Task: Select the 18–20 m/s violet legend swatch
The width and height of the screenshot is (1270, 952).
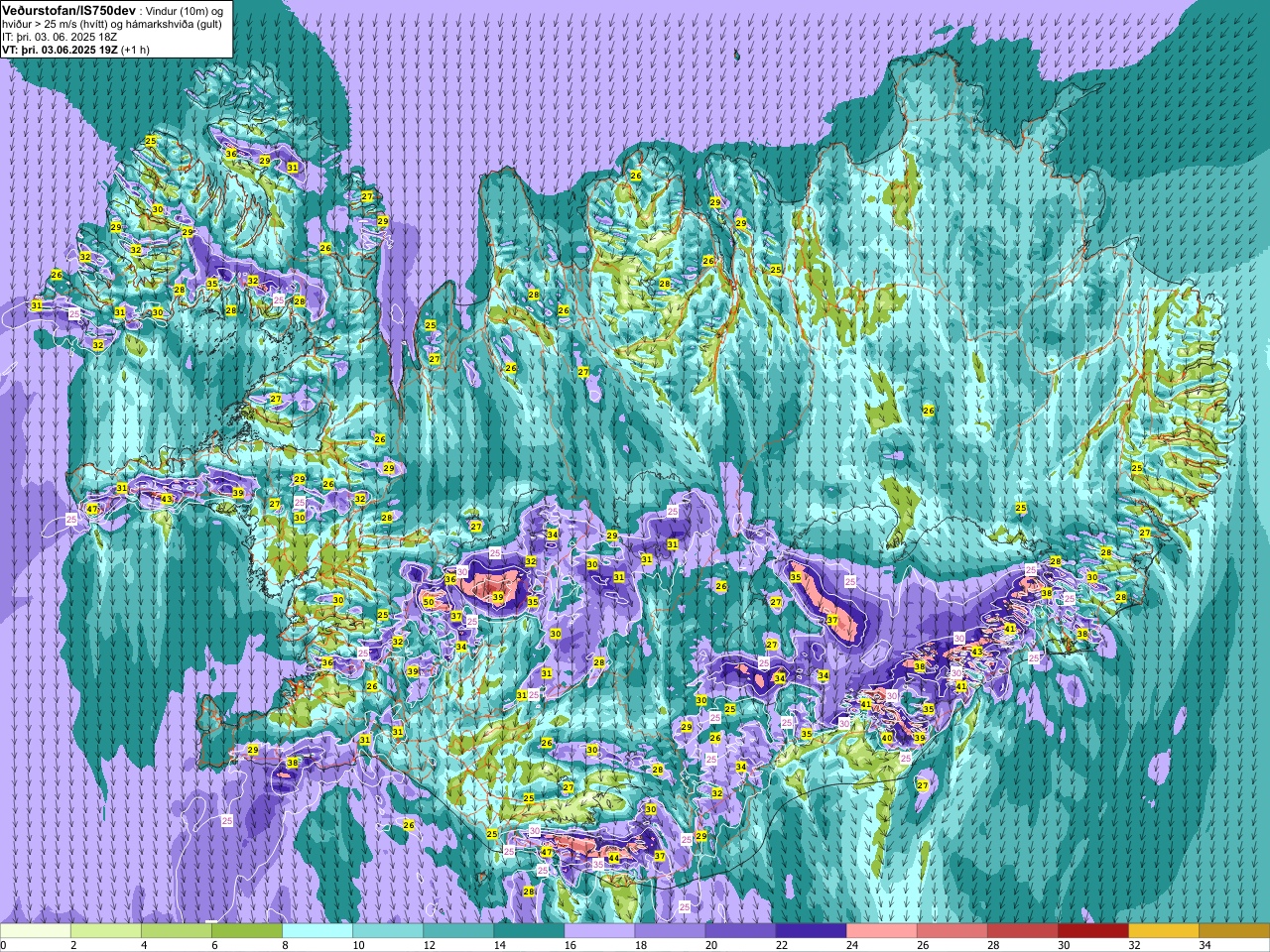Action: (670, 931)
